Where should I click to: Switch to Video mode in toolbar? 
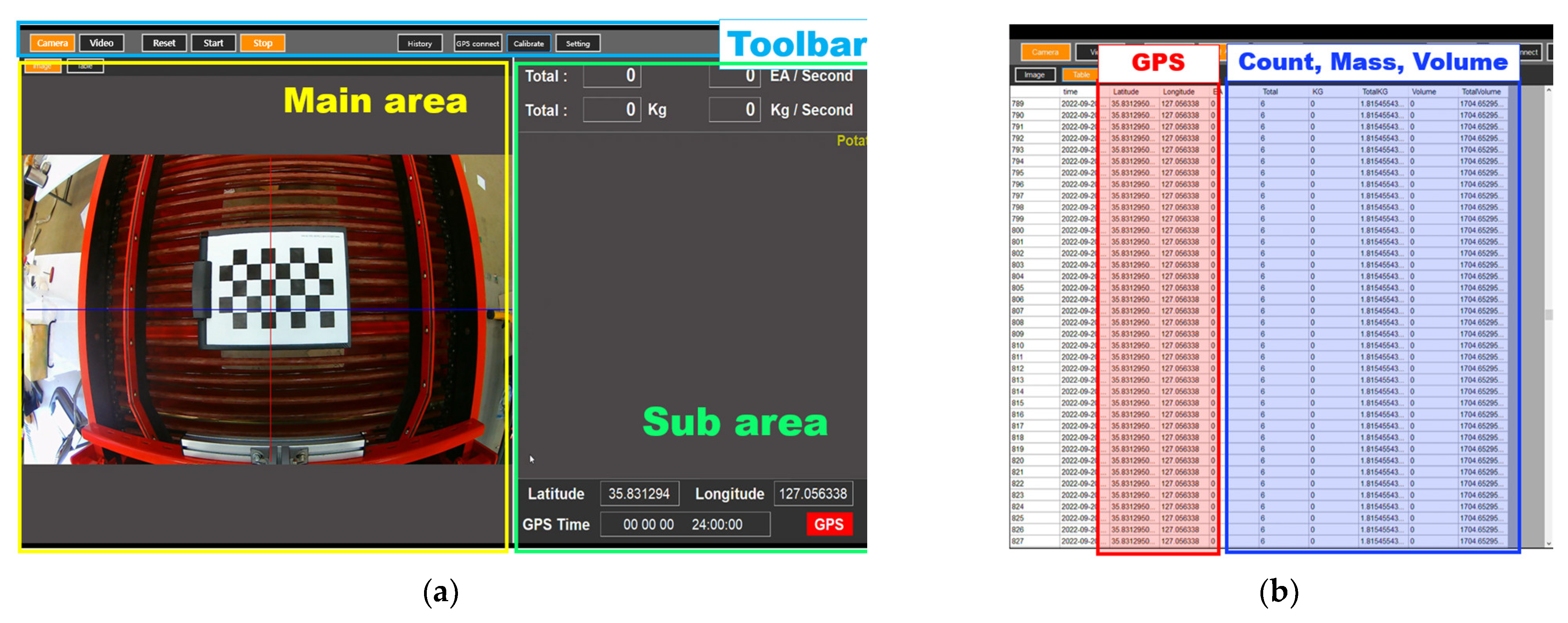[x=101, y=43]
